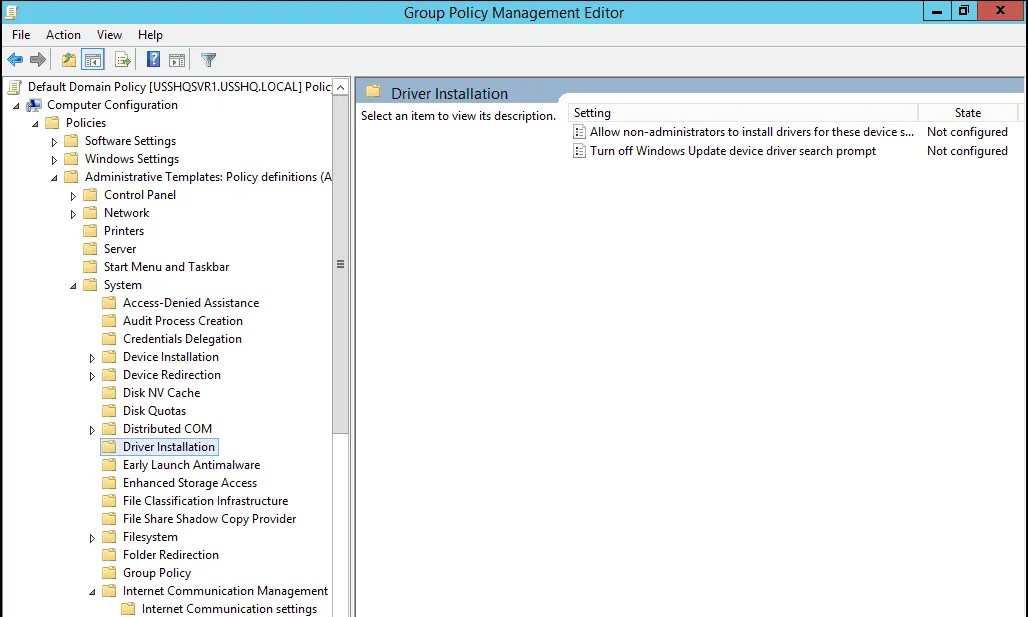Expand the Filesystem node
The width and height of the screenshot is (1028, 617).
coord(91,536)
